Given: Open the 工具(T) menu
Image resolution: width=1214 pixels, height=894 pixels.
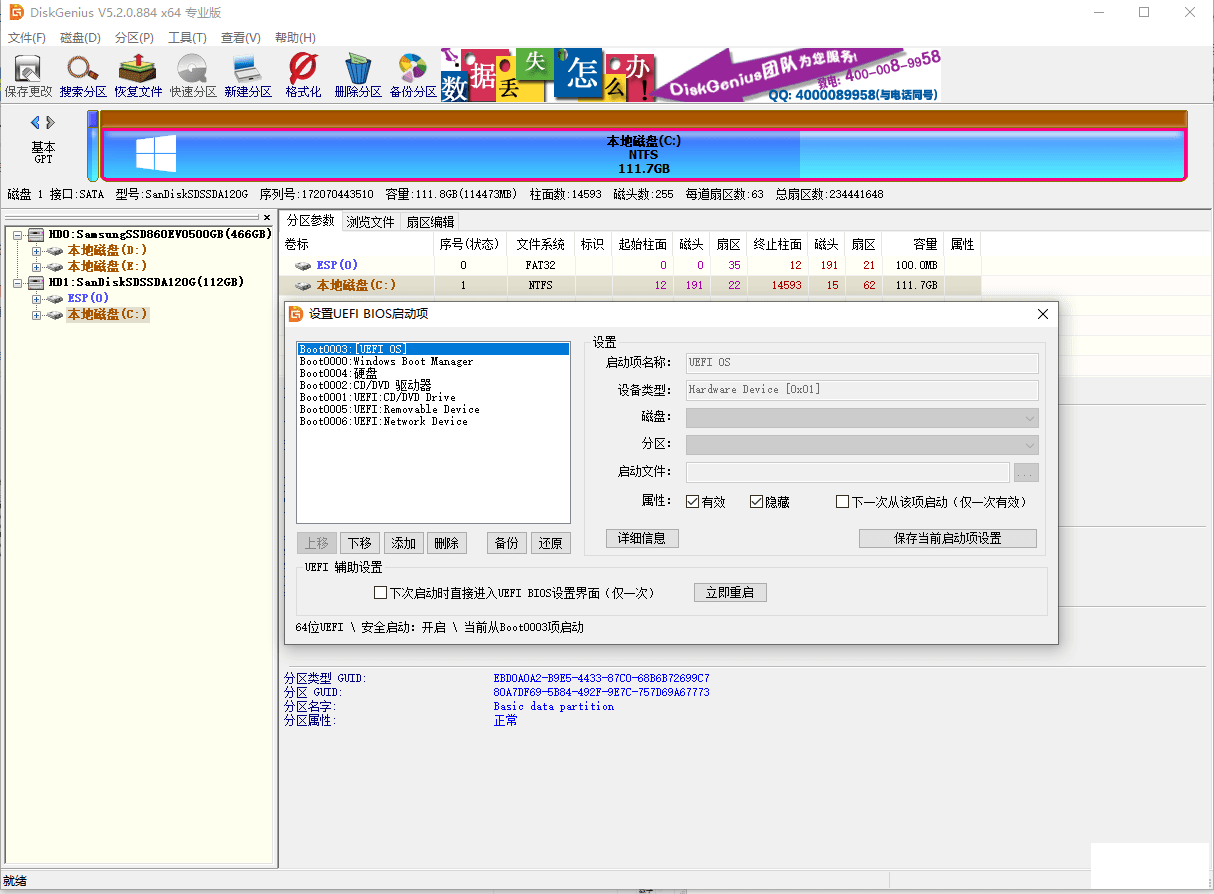Looking at the screenshot, I should pos(187,37).
